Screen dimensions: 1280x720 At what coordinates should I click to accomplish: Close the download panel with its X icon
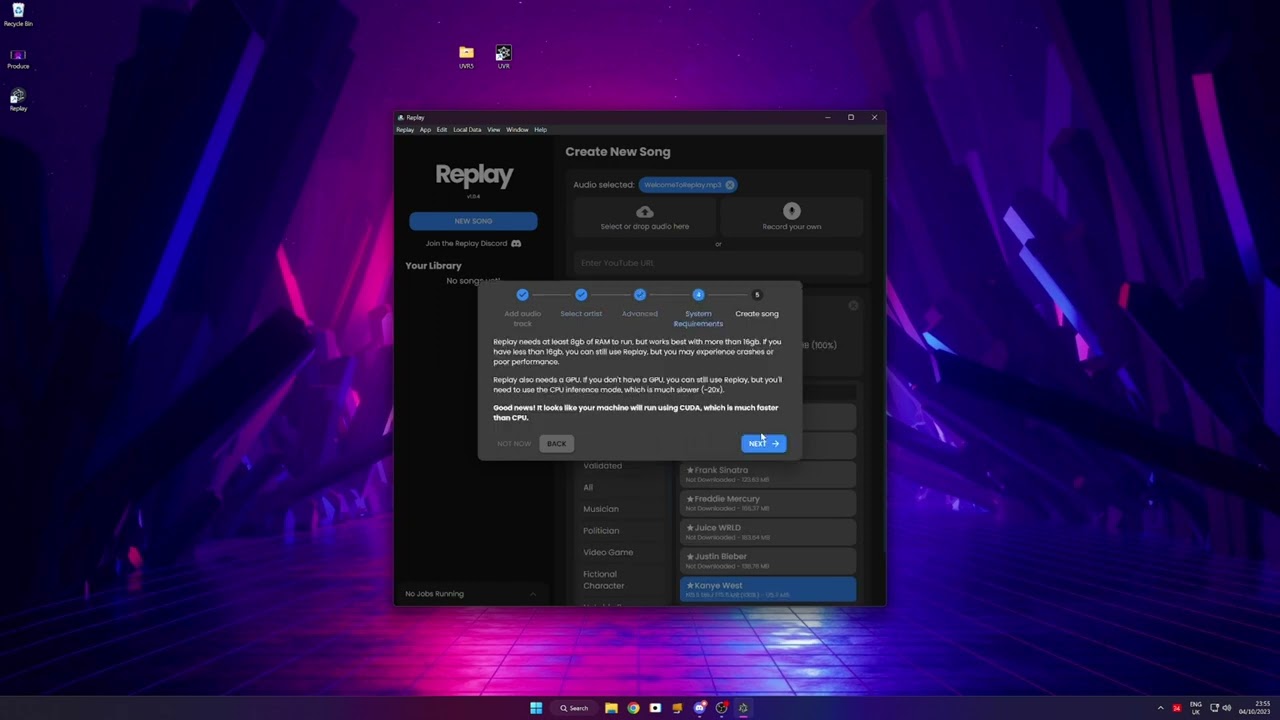(x=853, y=305)
